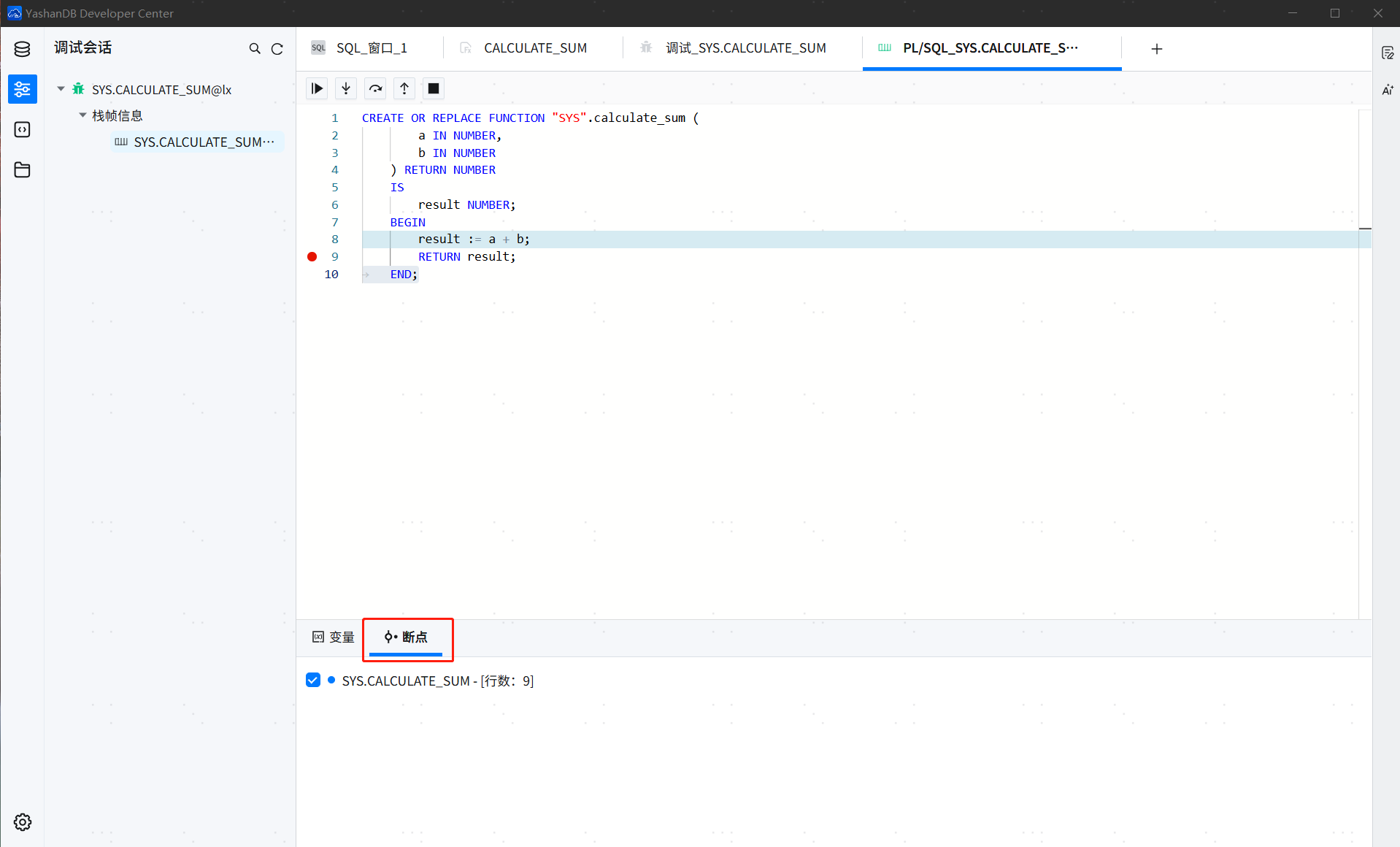Collapse the SYS.CALCULATE_SUM@lx tree node
Viewport: 1400px width, 847px height.
tap(61, 89)
